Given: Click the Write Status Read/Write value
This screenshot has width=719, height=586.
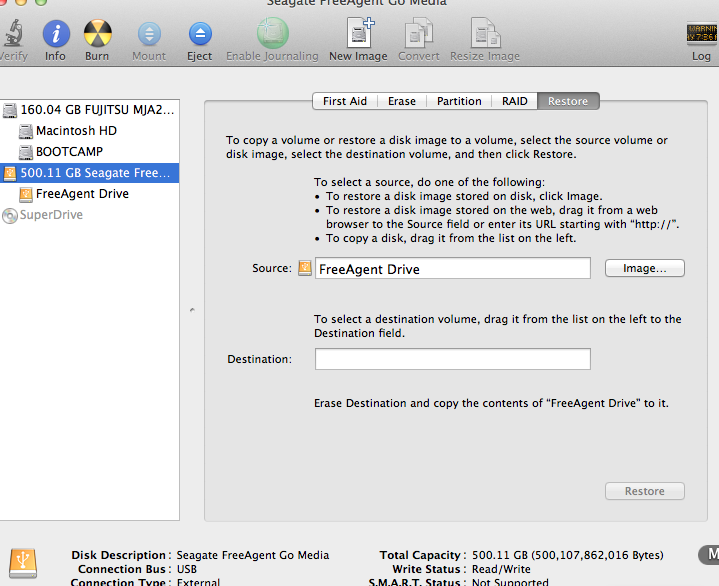Looking at the screenshot, I should (x=501, y=569).
